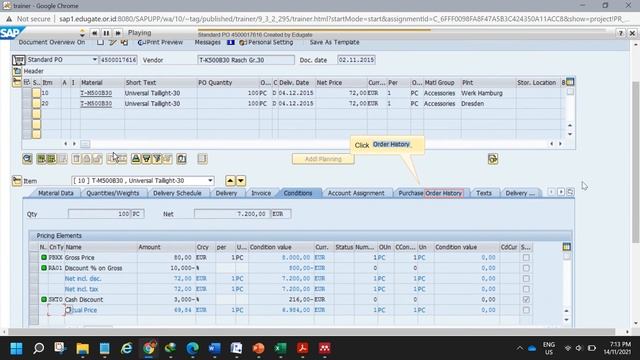Image resolution: width=640 pixels, height=360 pixels.
Task: Open the tab list menu icon
Action: (570, 192)
